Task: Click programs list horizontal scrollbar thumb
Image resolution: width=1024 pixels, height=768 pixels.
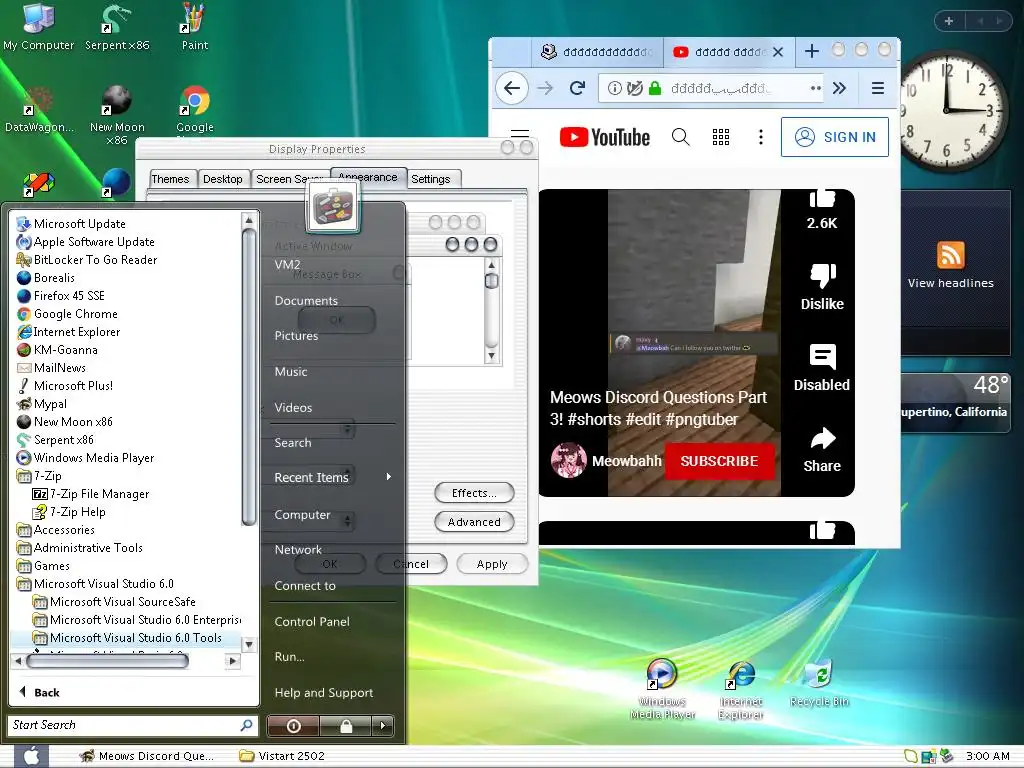Action: click(x=108, y=661)
